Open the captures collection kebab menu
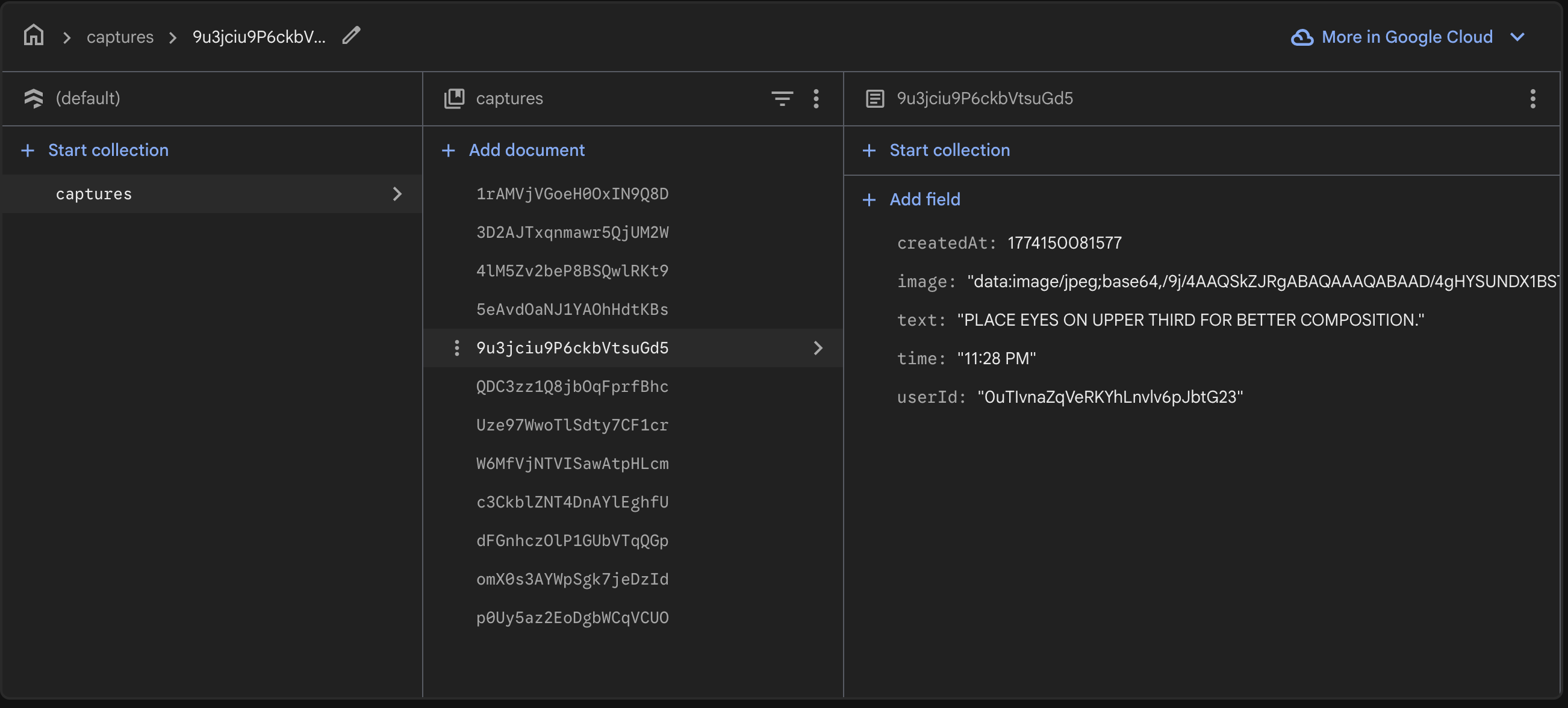The image size is (1568, 708). [x=816, y=98]
